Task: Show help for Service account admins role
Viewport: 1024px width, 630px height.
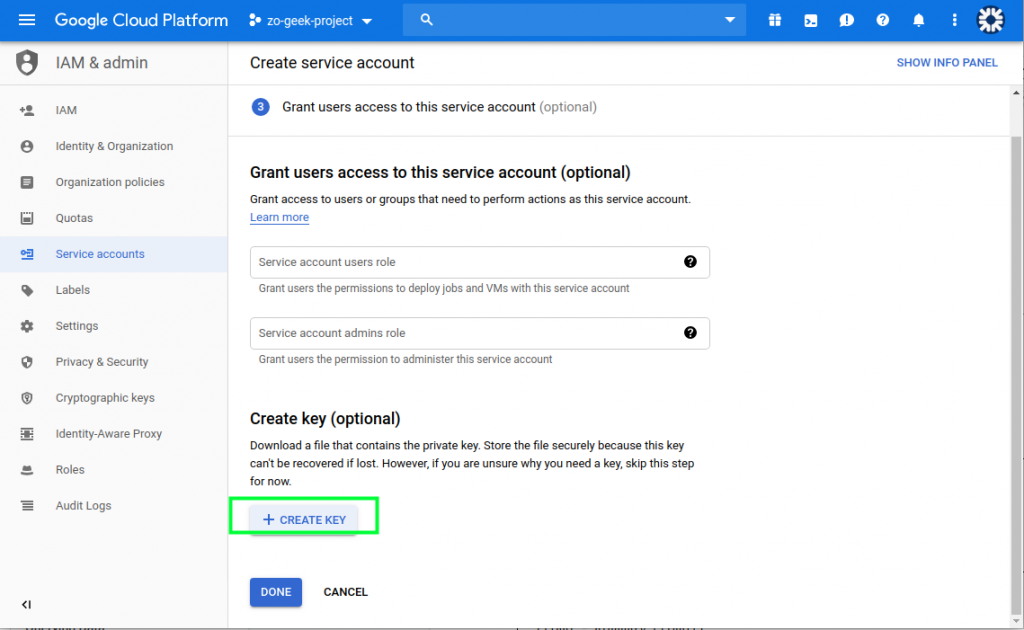Action: pyautogui.click(x=690, y=333)
